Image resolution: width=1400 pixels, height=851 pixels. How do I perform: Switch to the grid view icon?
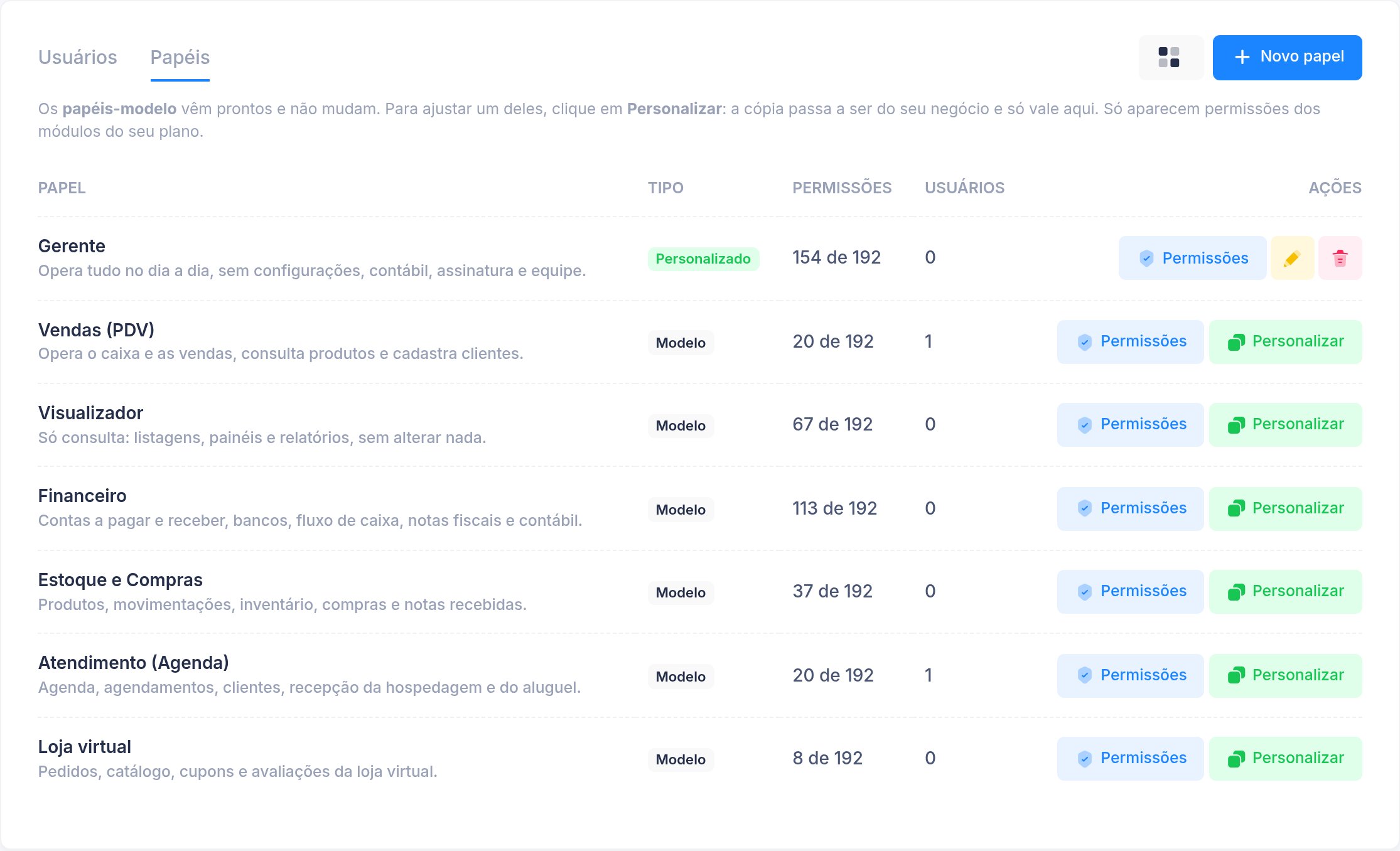click(x=1171, y=57)
